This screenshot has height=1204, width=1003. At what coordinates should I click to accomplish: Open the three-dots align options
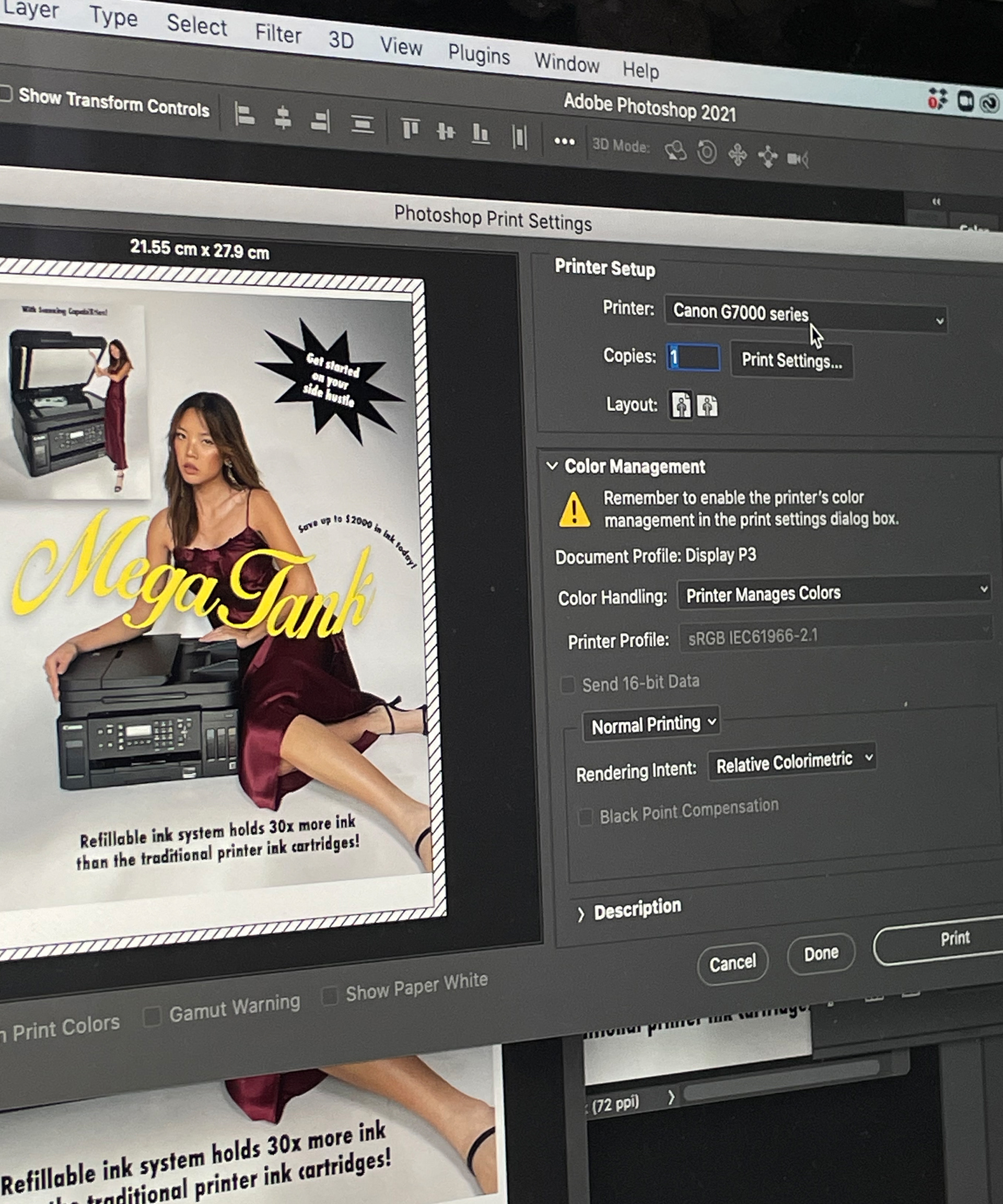(564, 142)
